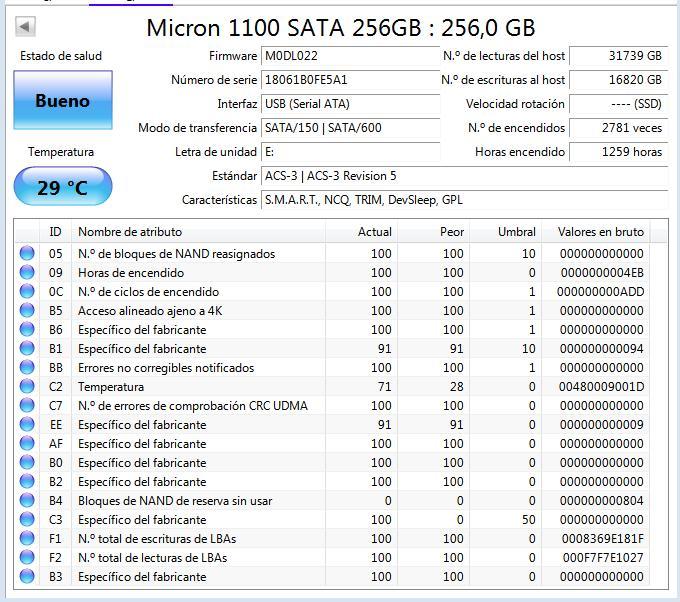
Task: Select the row 'N.º de bloques de NAND reasignados'
Action: point(333,253)
